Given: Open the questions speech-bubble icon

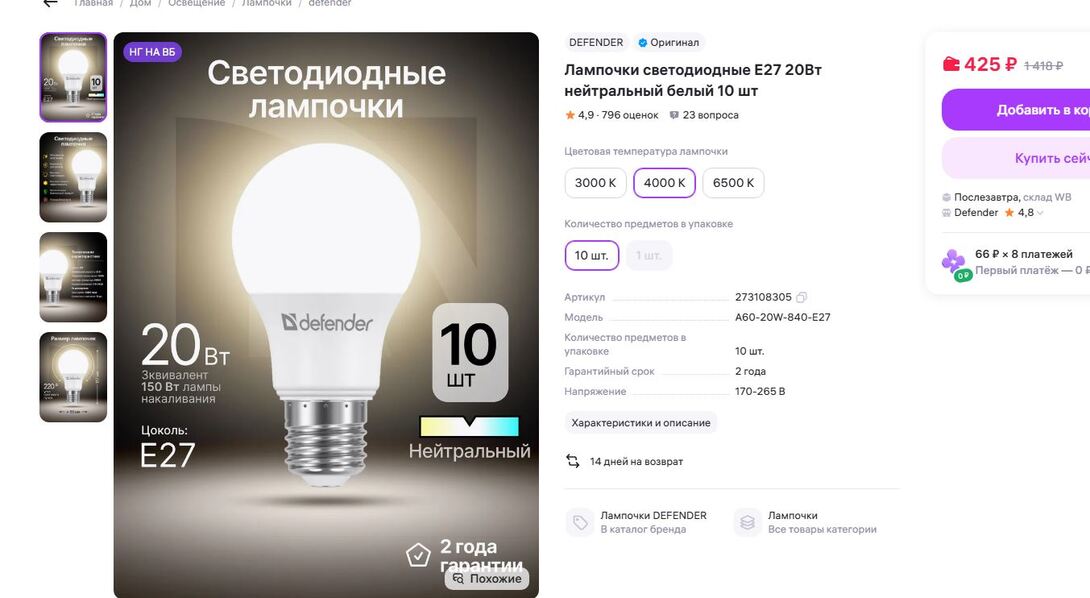Looking at the screenshot, I should point(674,115).
